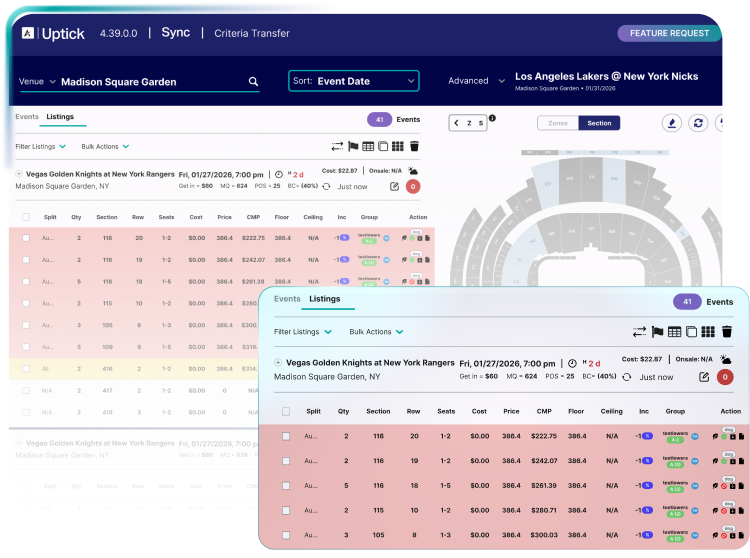
Task: Click the search magnifier in the Venue field
Action: click(x=253, y=82)
